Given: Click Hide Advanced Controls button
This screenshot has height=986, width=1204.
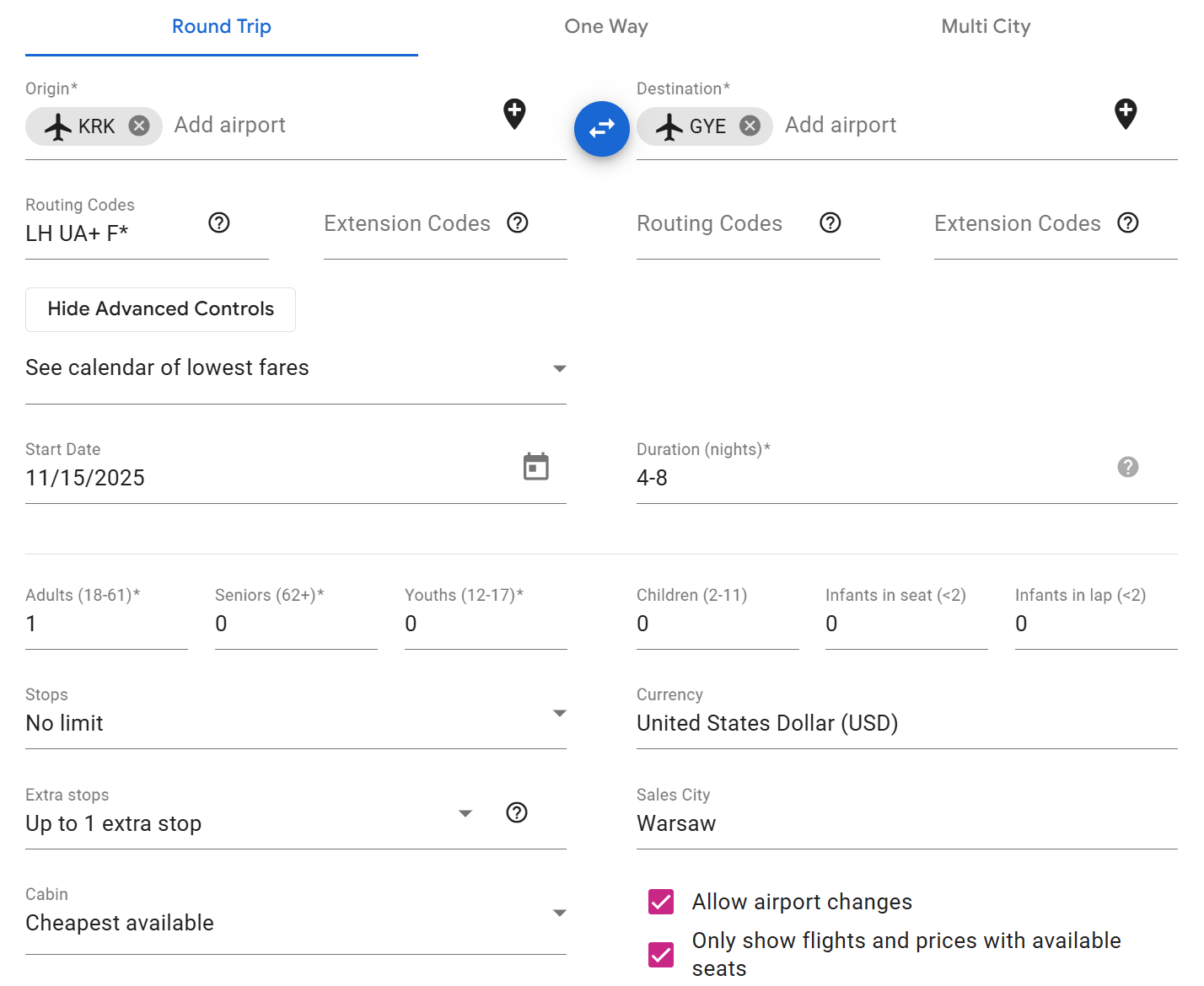Looking at the screenshot, I should click(161, 309).
